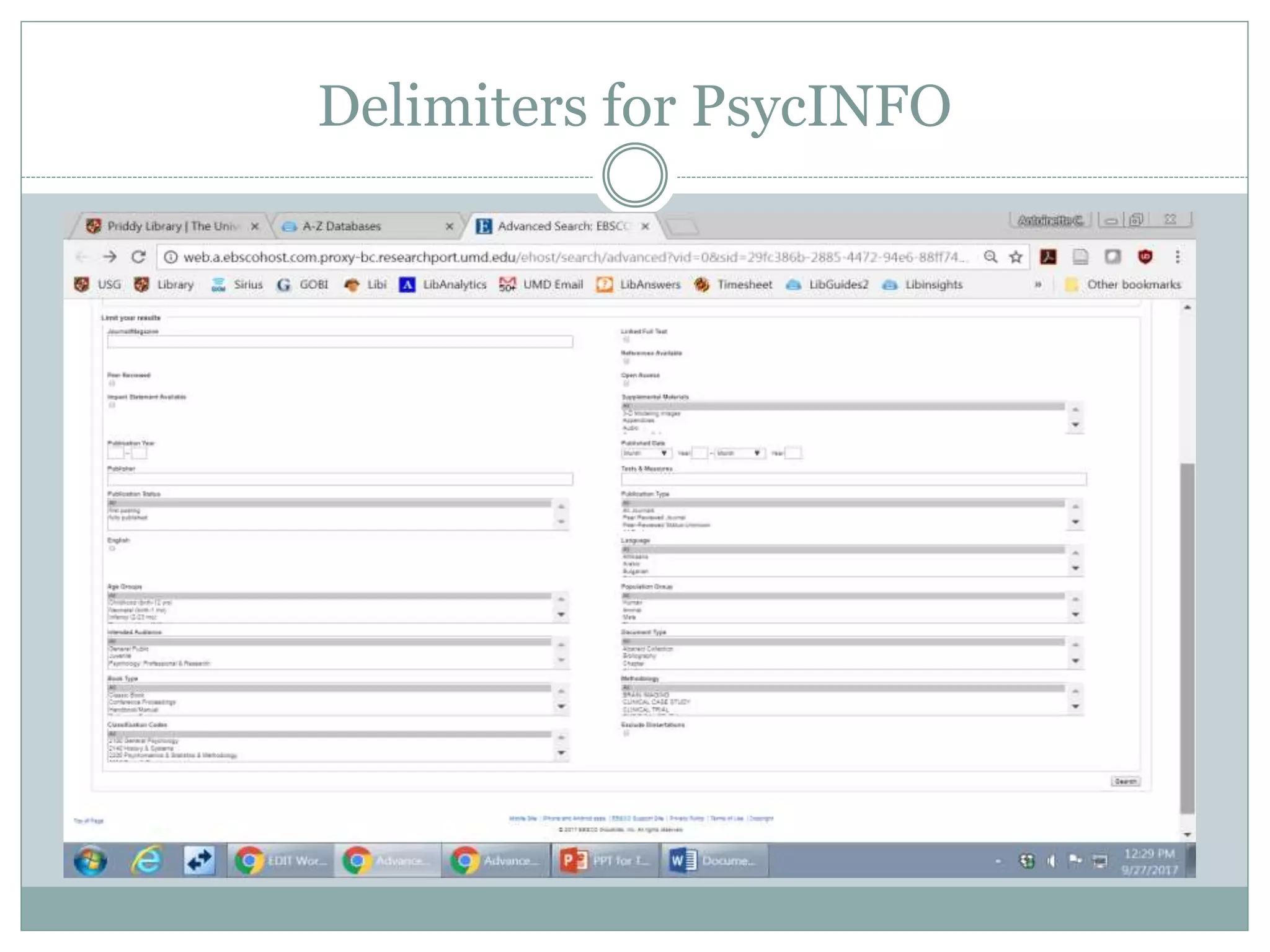Go forward with the browser arrow
The image size is (1270, 952).
[110, 257]
